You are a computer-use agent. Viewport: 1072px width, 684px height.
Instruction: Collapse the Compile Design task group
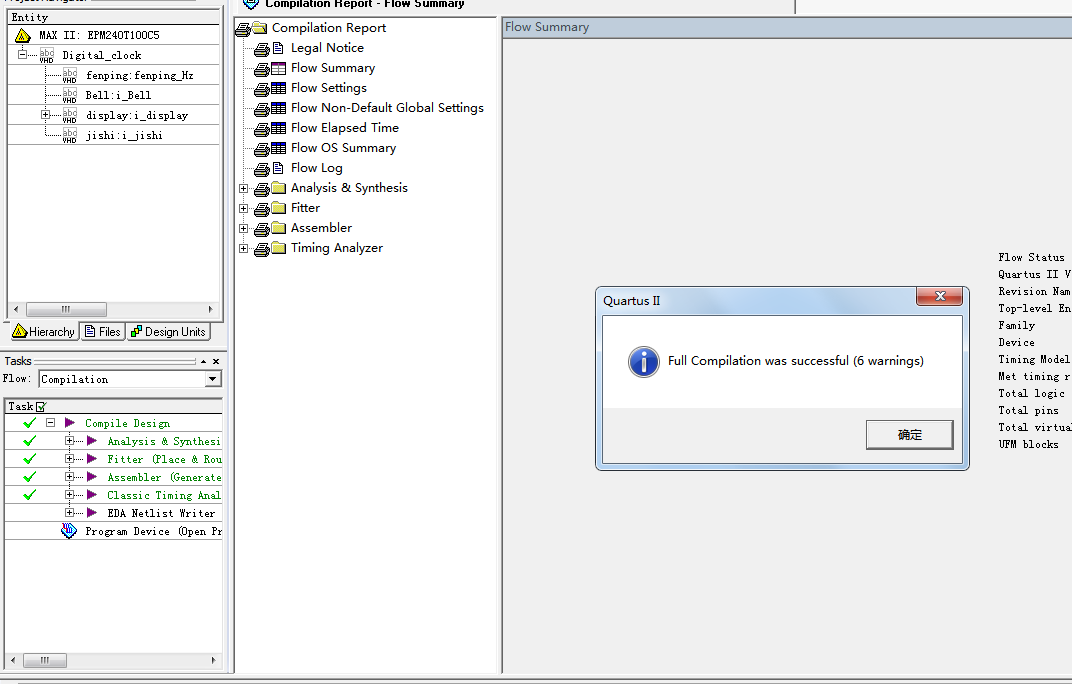click(x=51, y=423)
